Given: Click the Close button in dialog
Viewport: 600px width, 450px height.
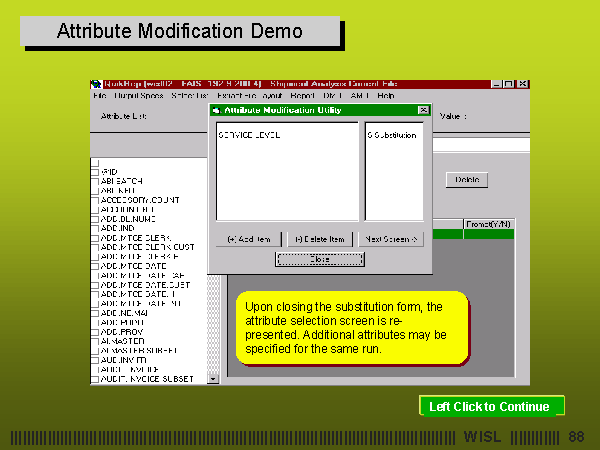Looking at the screenshot, I should pos(319,259).
